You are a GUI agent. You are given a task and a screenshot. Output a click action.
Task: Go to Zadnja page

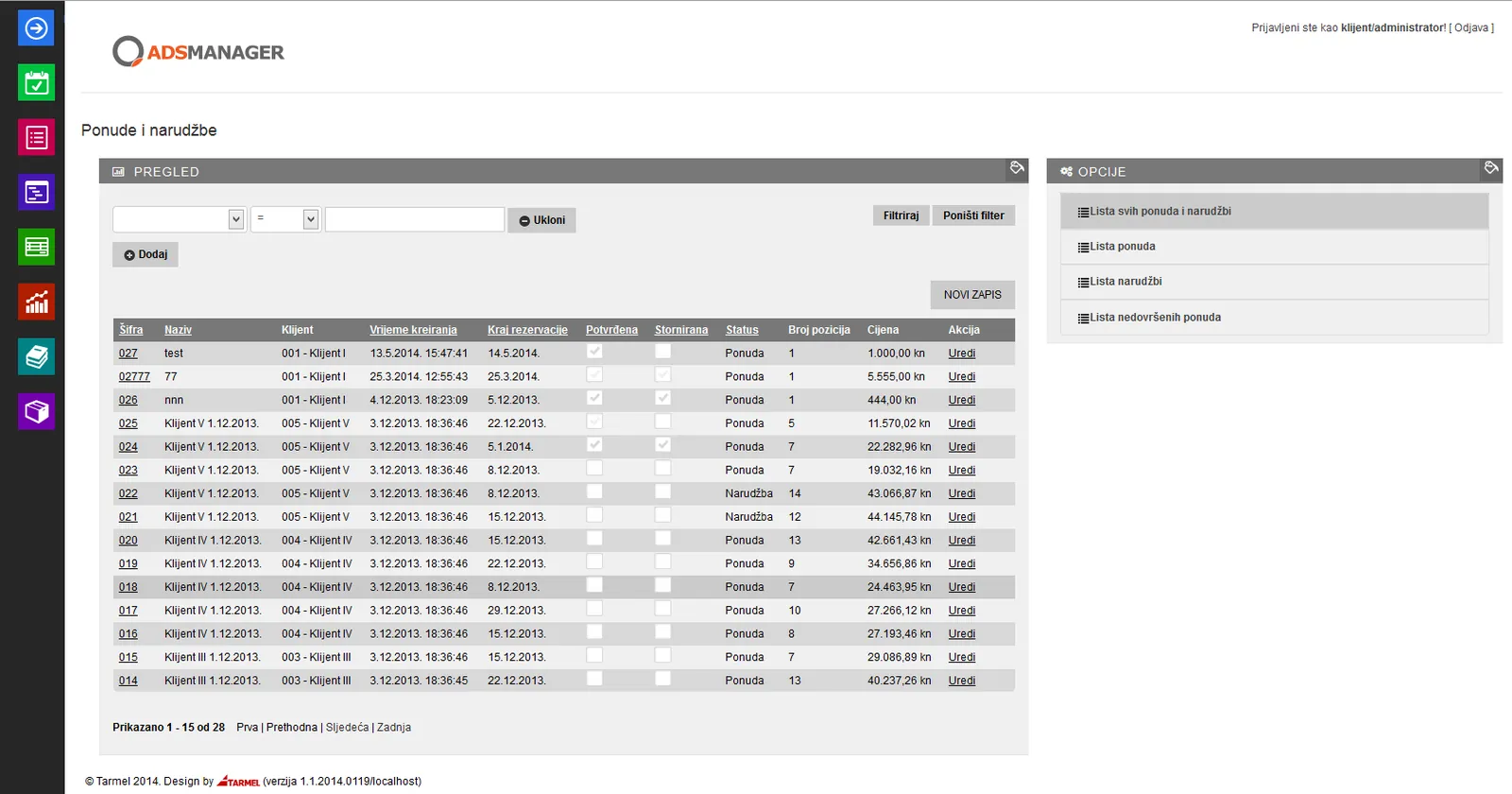394,728
